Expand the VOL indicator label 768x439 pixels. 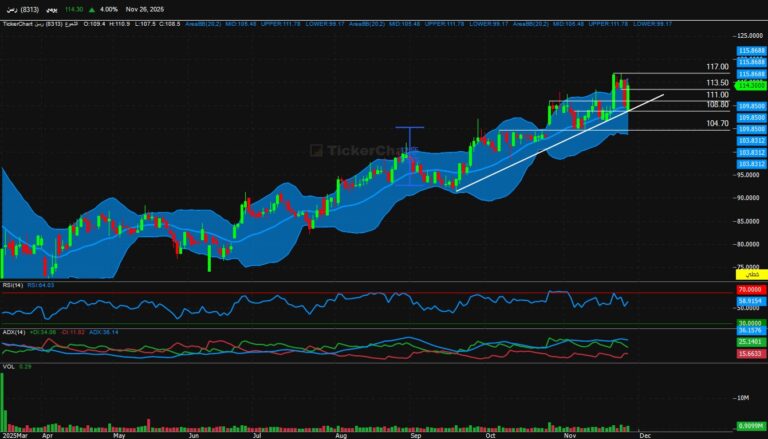[x=9, y=368]
